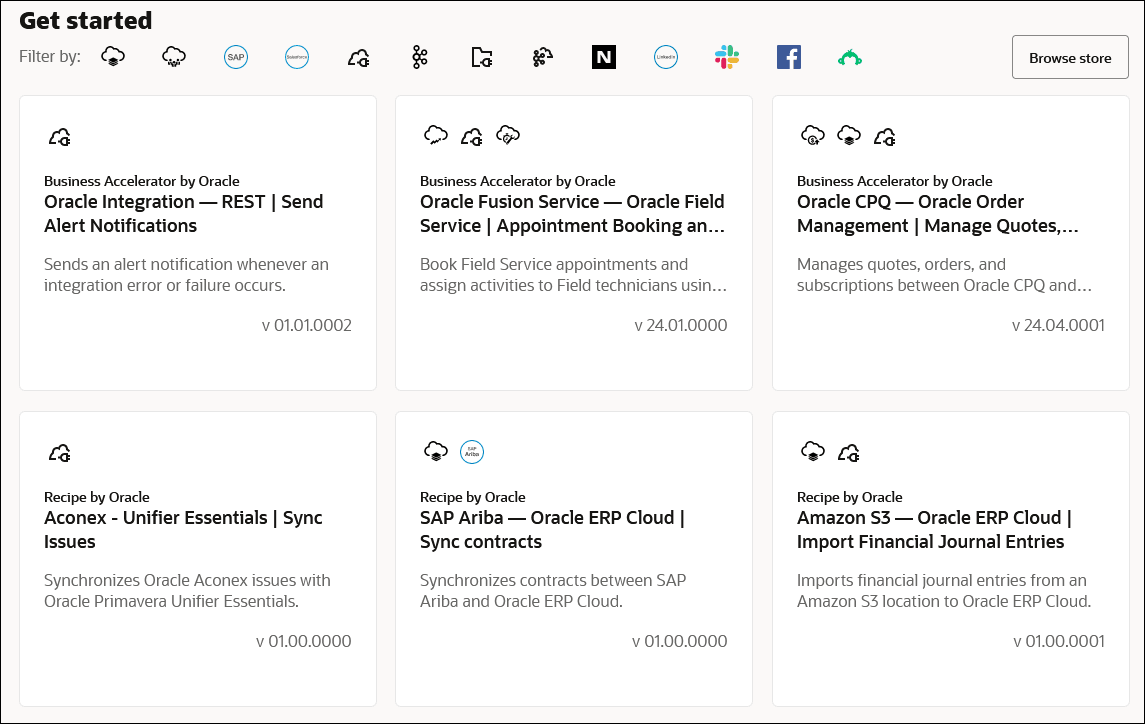
Task: Click 'Sends an alert notification whenever' description
Action: coord(186,275)
